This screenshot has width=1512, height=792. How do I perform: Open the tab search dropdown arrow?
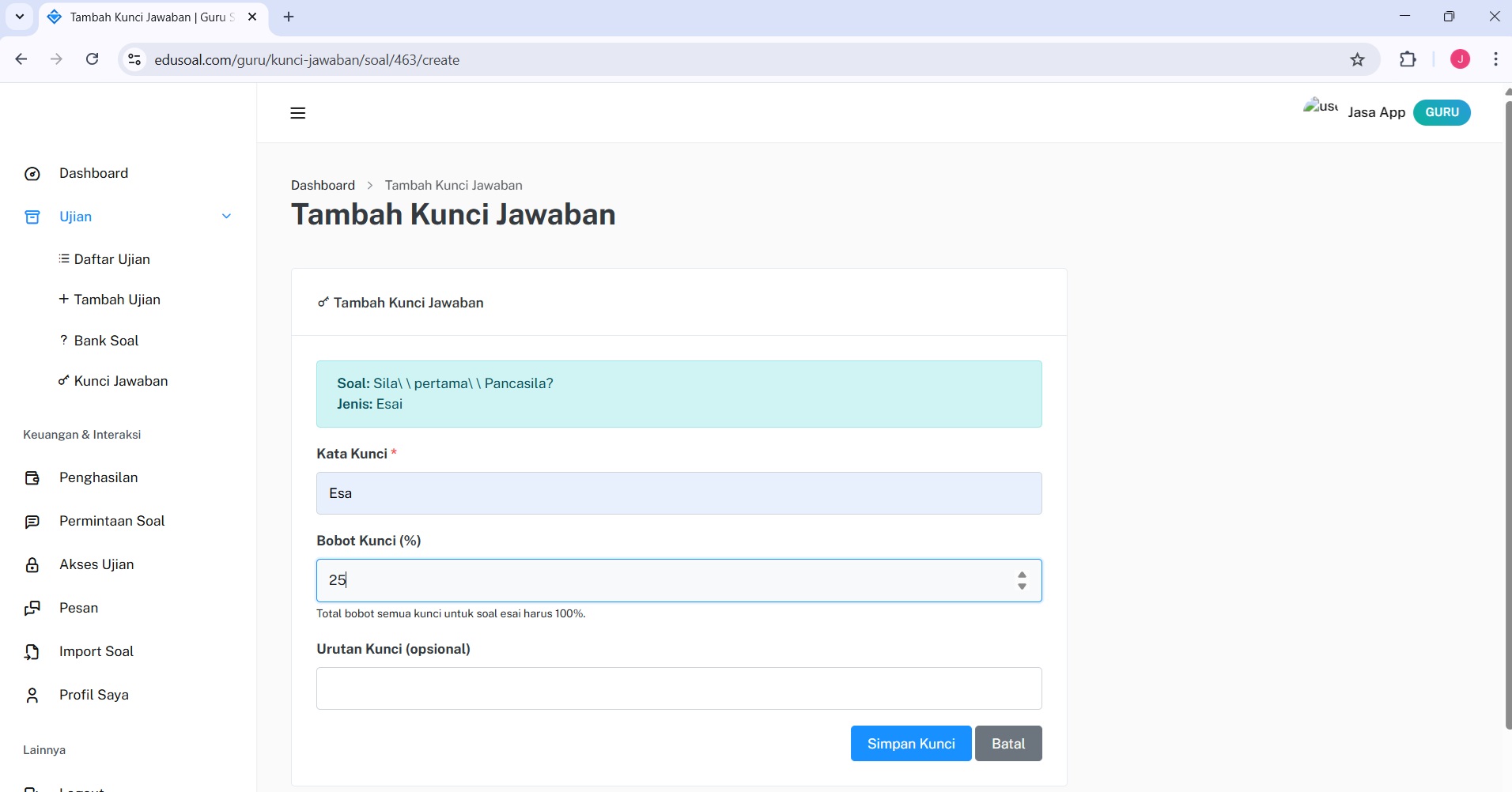[20, 17]
